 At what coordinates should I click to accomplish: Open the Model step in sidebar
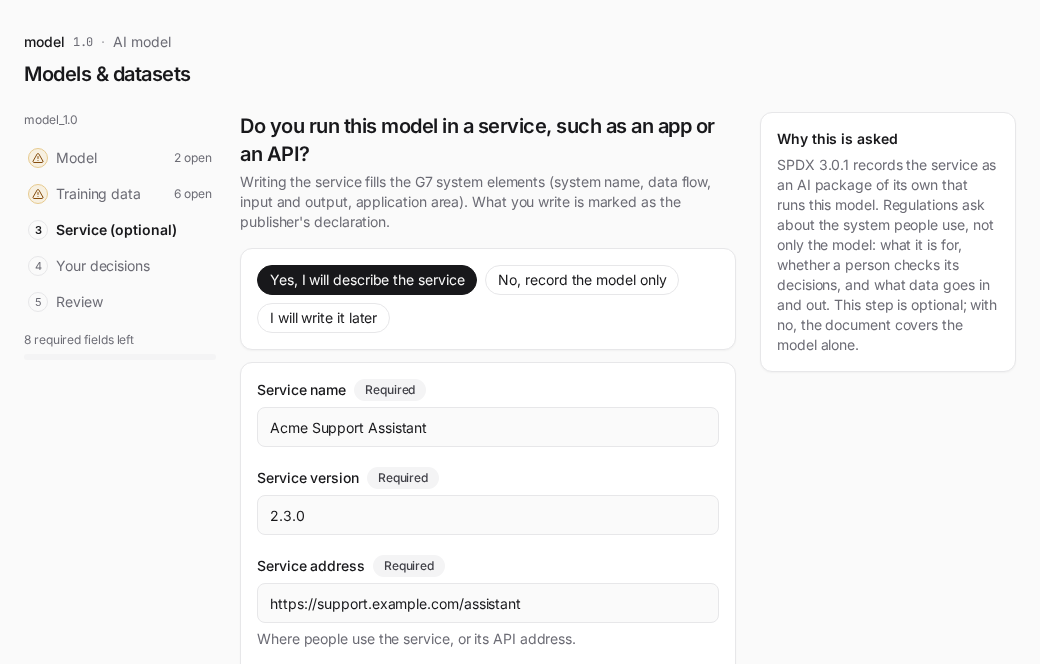click(x=120, y=158)
